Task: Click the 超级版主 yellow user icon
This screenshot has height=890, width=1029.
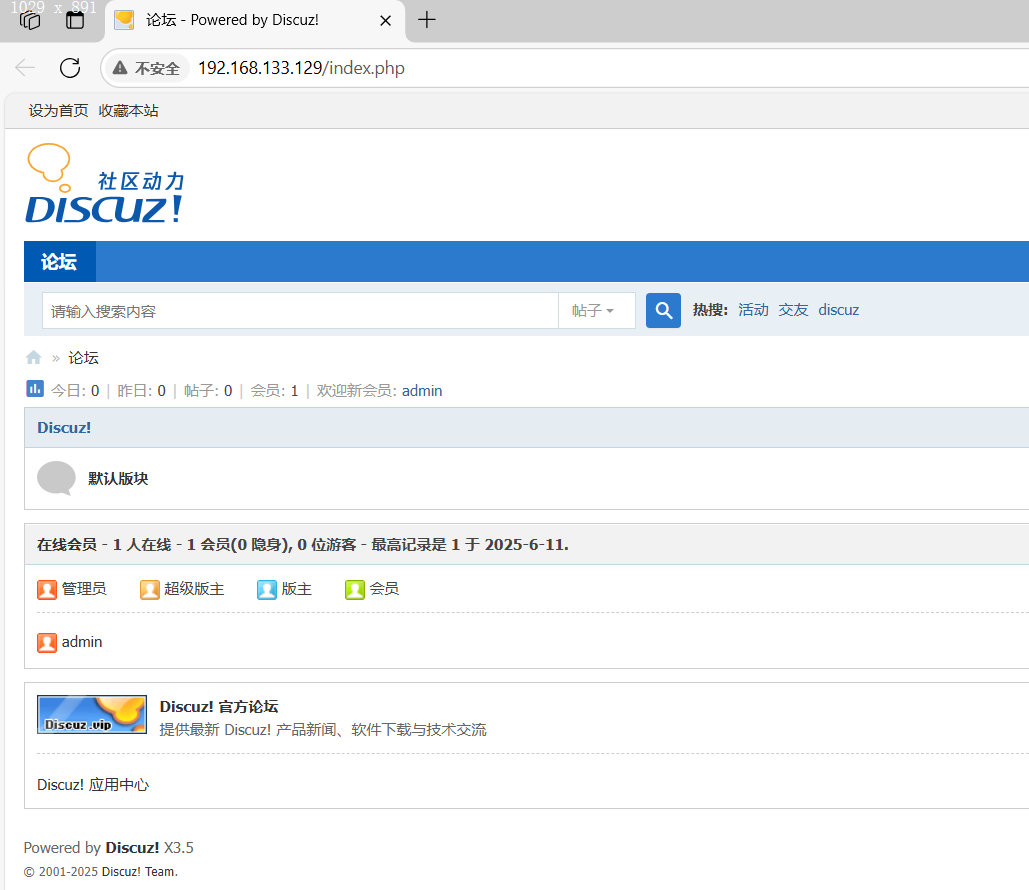Action: click(150, 589)
